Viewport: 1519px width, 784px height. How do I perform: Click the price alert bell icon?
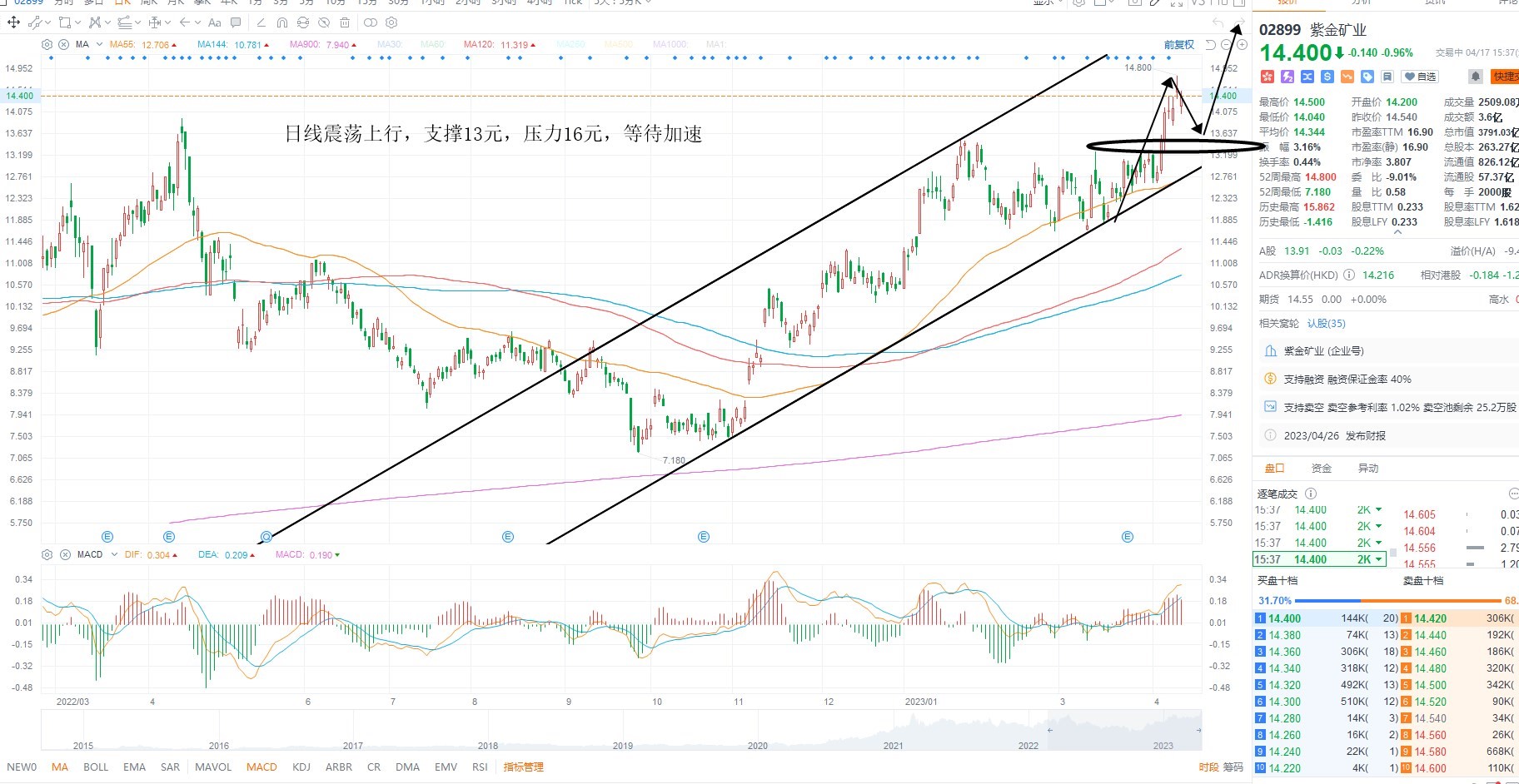tap(1475, 77)
